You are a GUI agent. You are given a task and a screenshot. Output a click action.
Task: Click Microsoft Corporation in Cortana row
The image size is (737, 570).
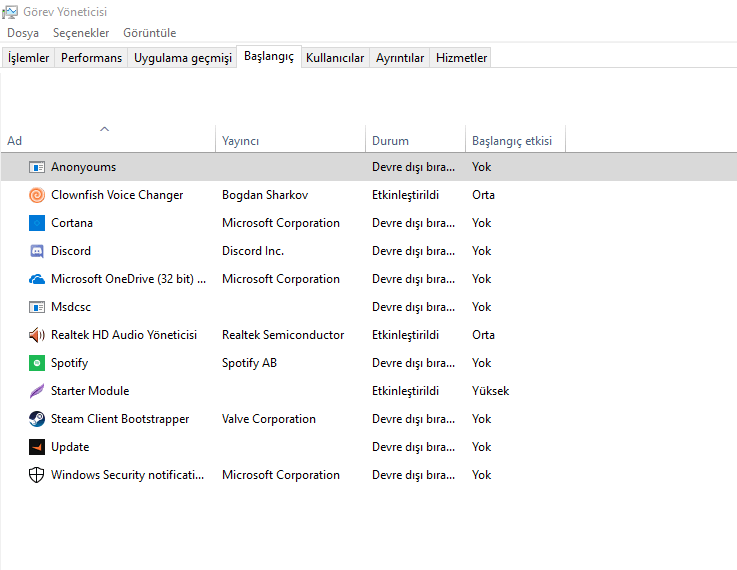[281, 223]
